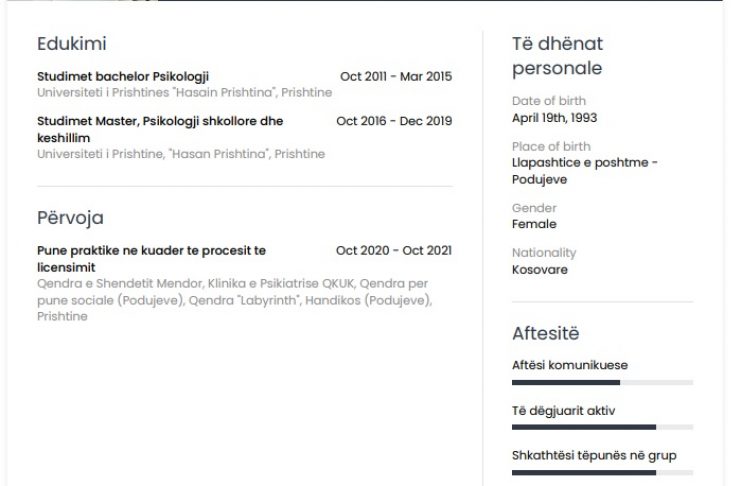Click the Të dëgjuarit aktiv skill level bar
741x486 pixels.
pos(602,427)
